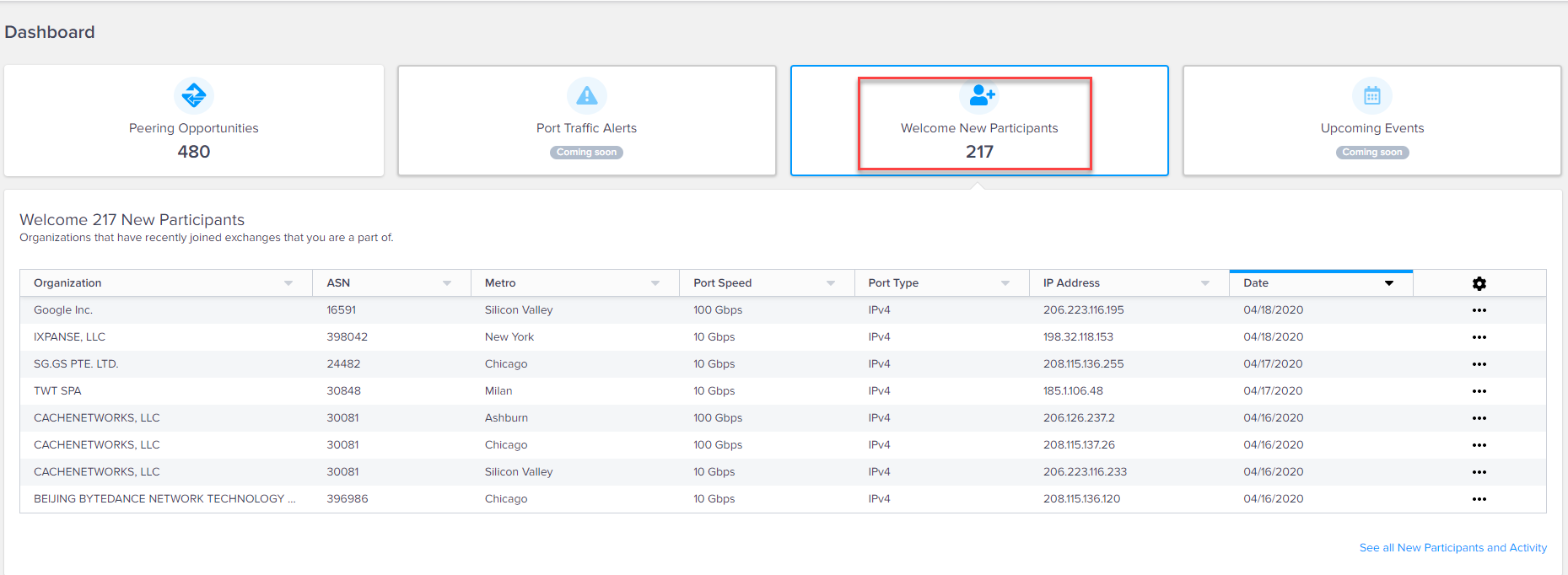The width and height of the screenshot is (1568, 575).
Task: Select the Welcome New Participants 217 card
Action: coord(979,121)
